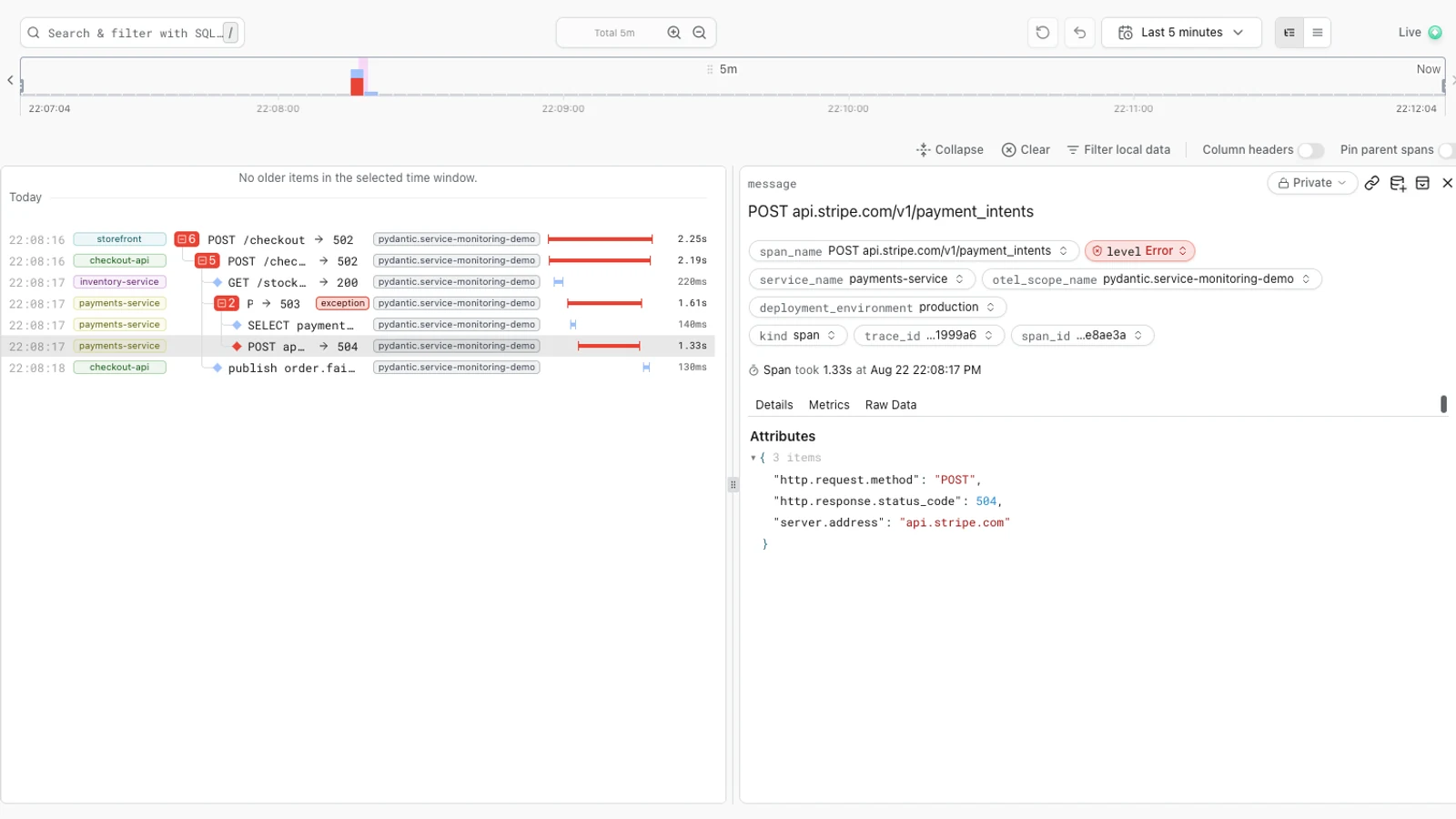Click the "api.stripe.com" attribute value
The image size is (1456, 819).
(955, 523)
